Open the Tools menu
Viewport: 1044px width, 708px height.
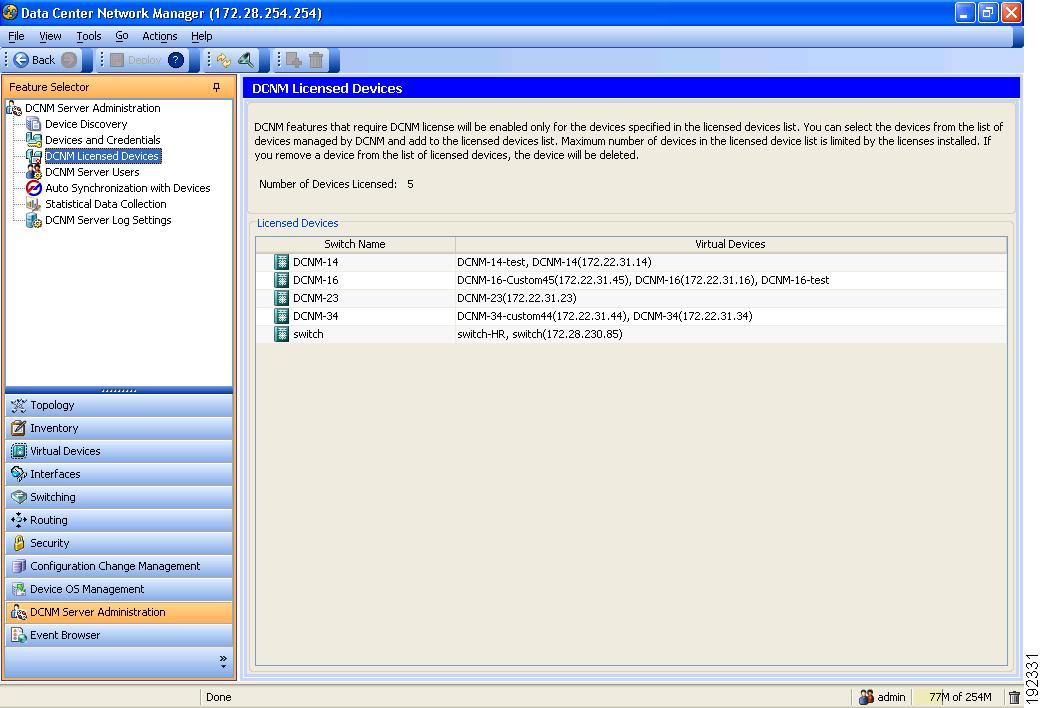(x=88, y=36)
